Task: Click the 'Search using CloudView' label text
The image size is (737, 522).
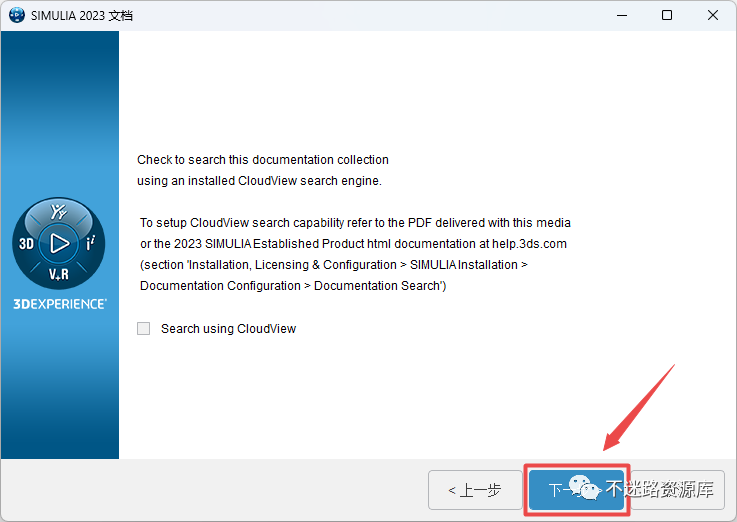Action: (228, 328)
